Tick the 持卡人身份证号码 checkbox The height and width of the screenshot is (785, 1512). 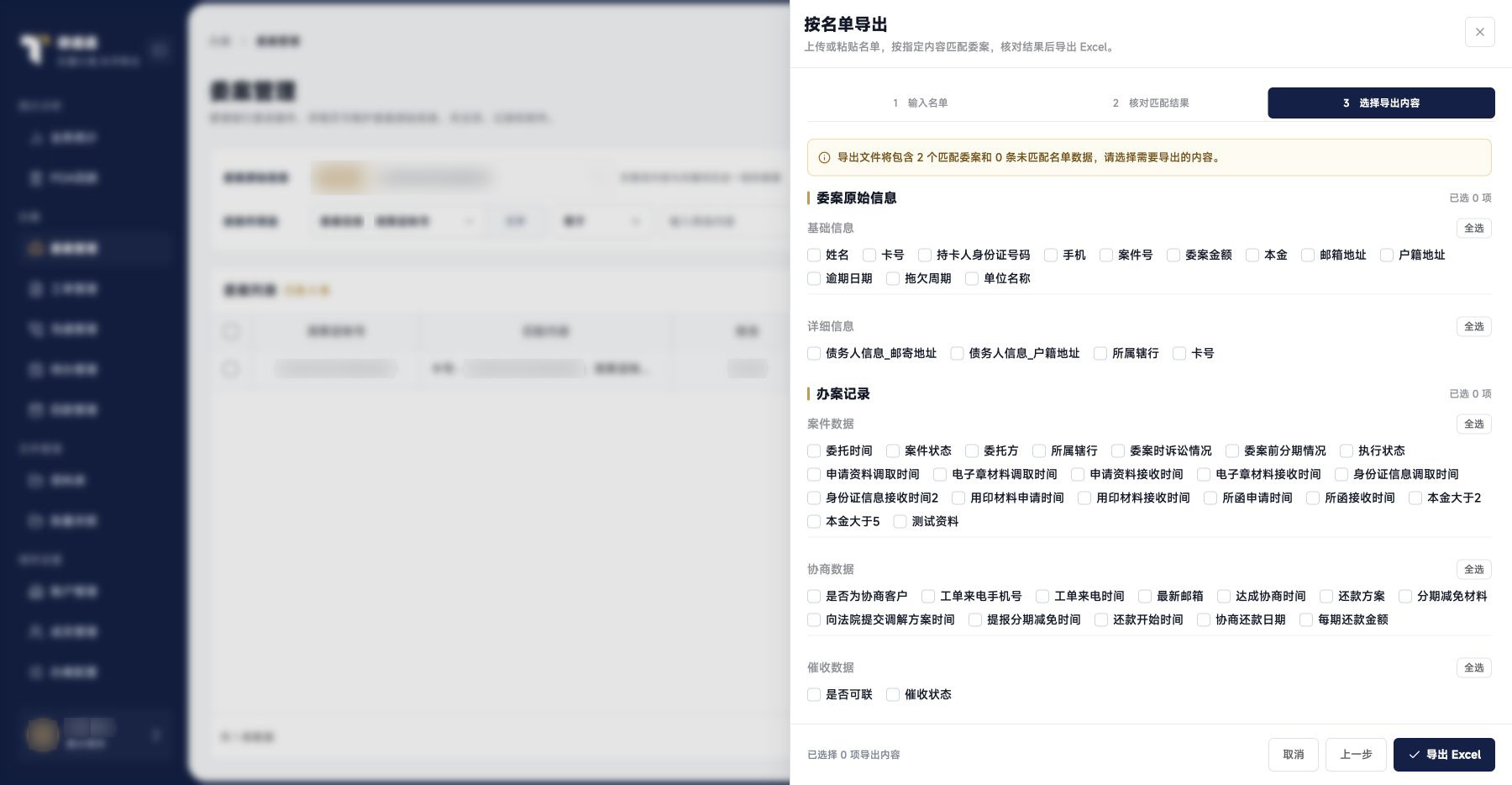pos(925,255)
